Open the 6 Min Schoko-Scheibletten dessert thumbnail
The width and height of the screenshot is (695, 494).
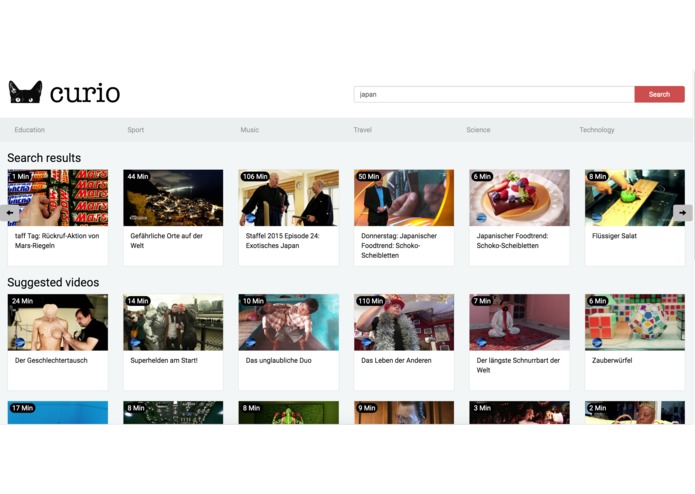click(519, 198)
